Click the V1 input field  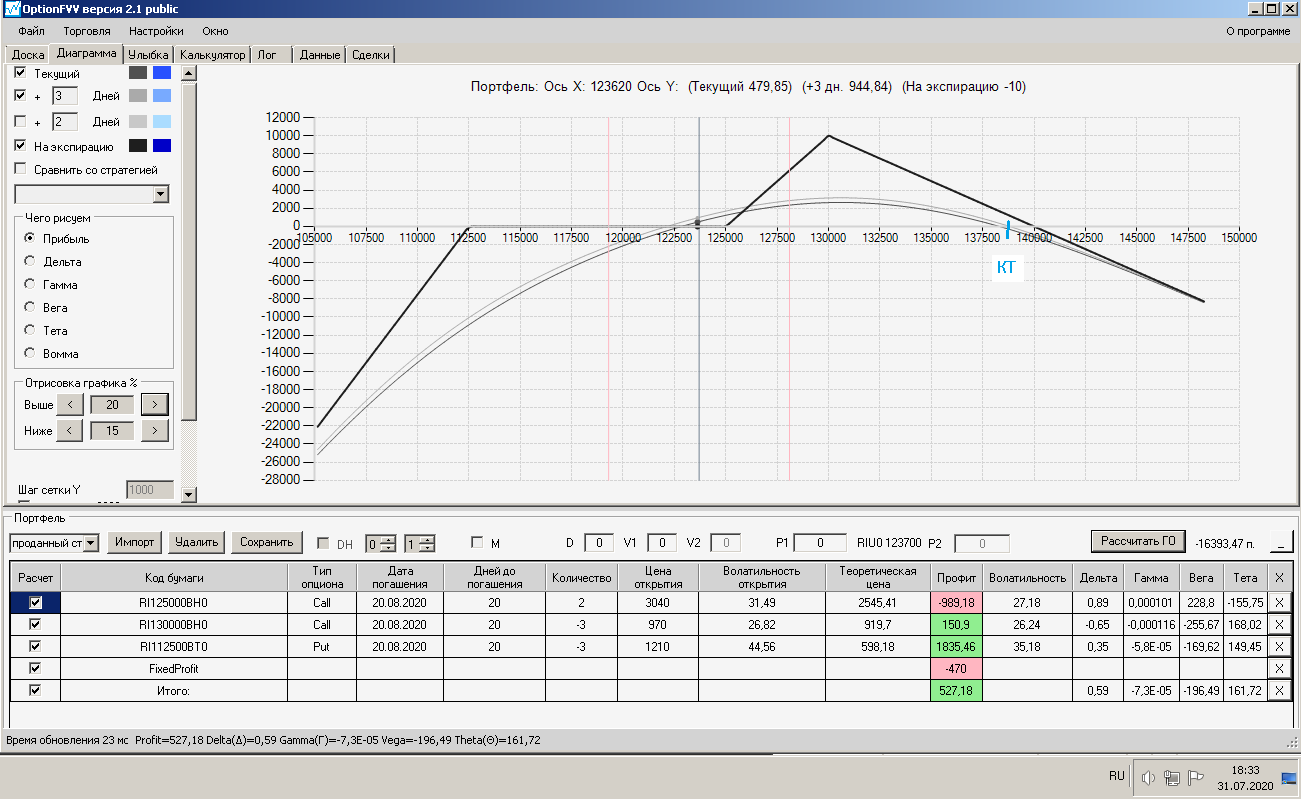(662, 543)
